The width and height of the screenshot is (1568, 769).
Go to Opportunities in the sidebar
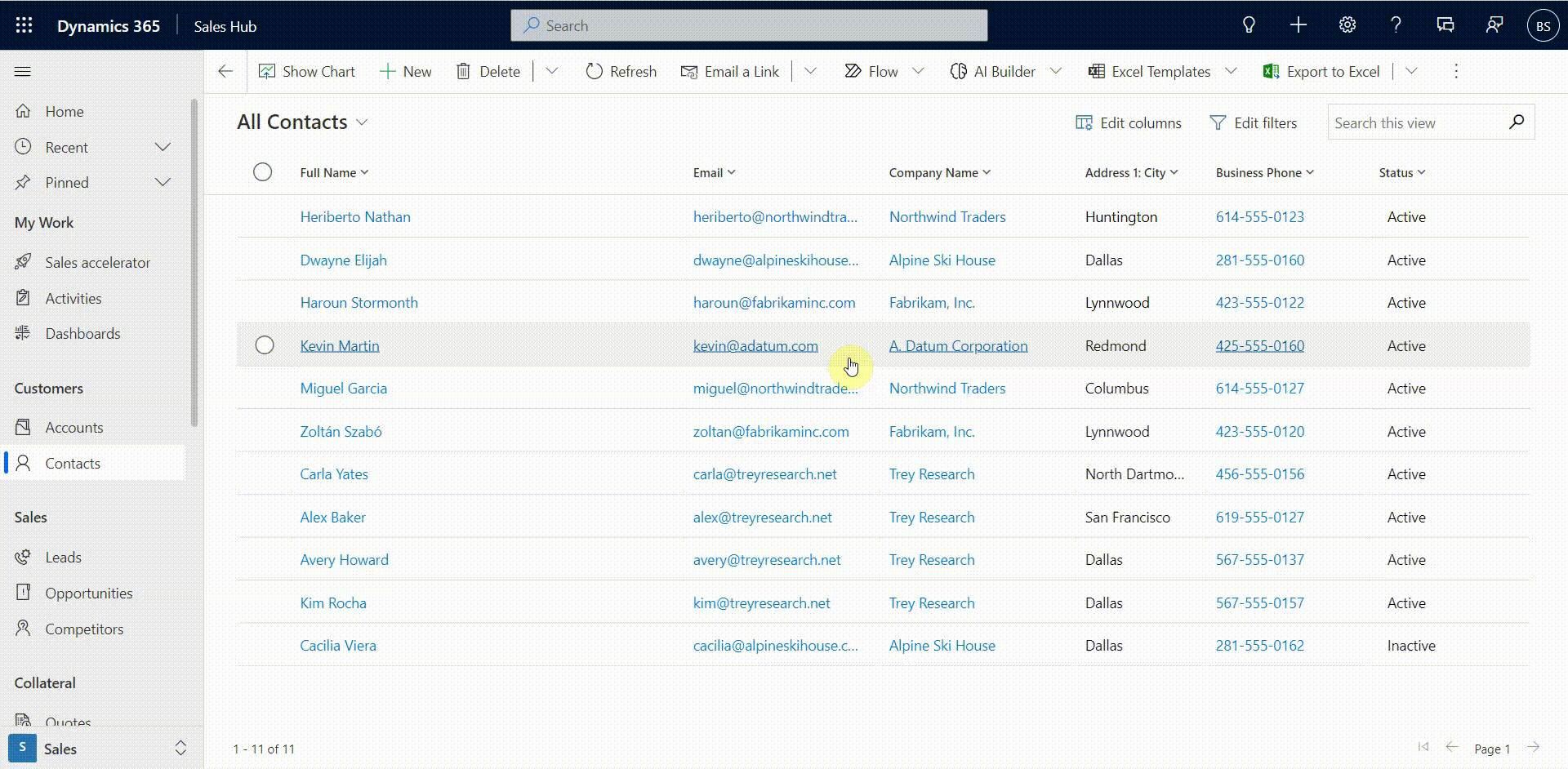(88, 593)
